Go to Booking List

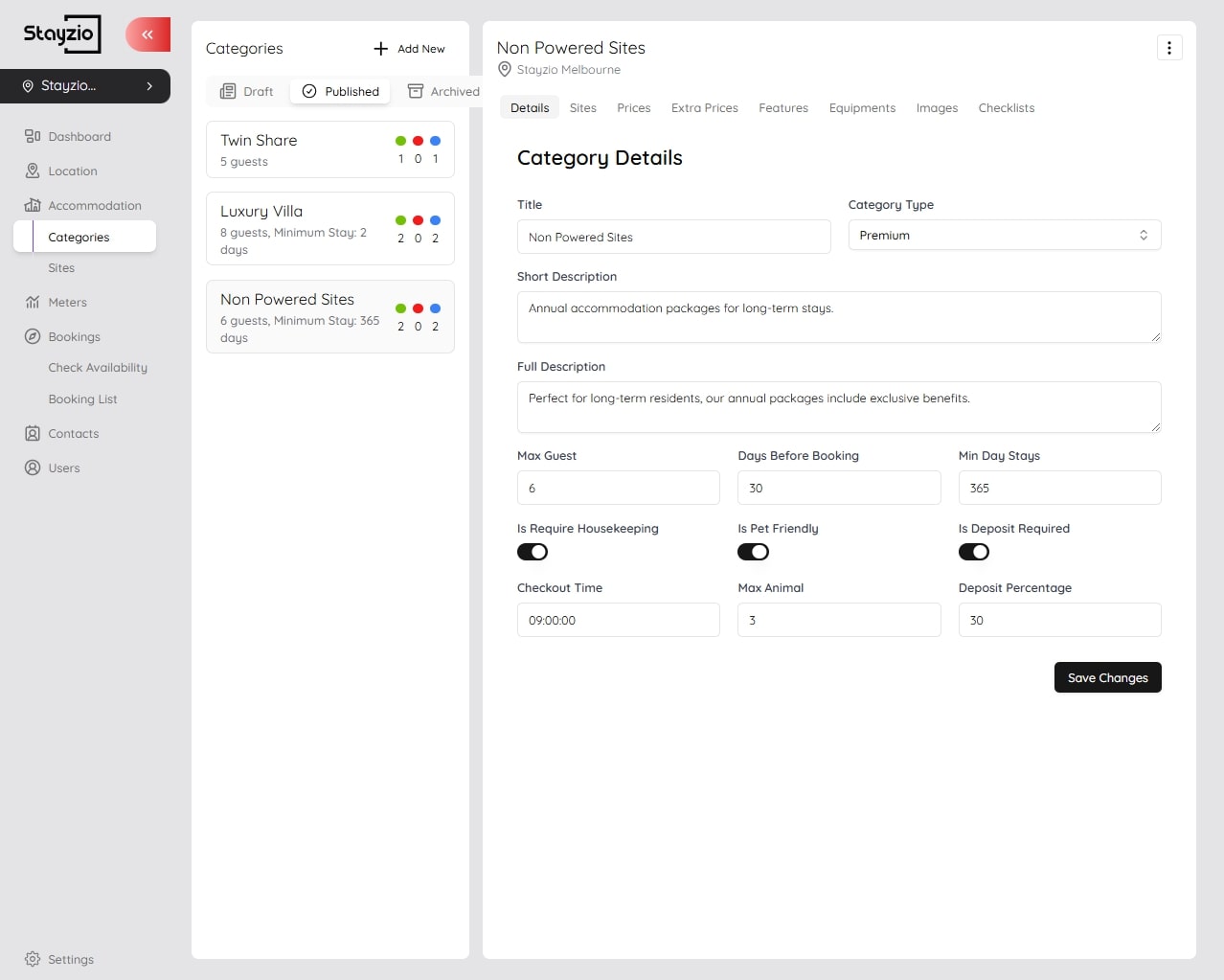tap(83, 399)
